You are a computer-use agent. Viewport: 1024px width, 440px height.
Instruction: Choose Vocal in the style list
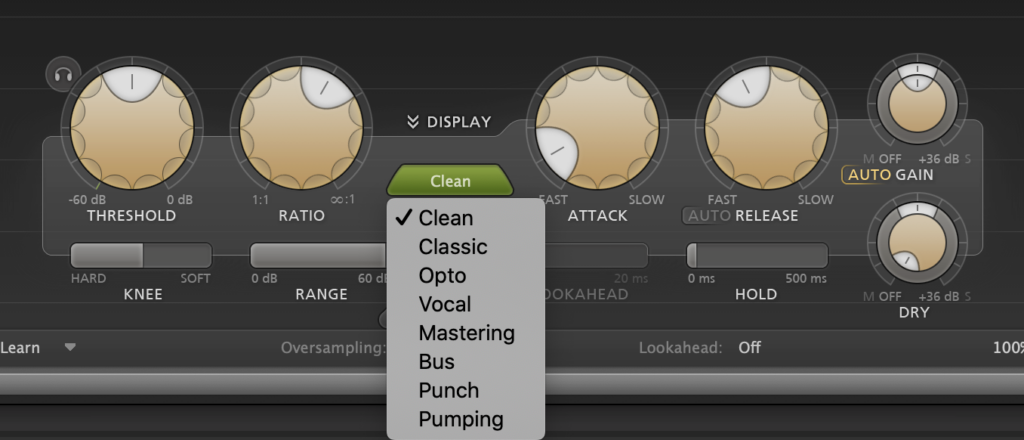[445, 304]
